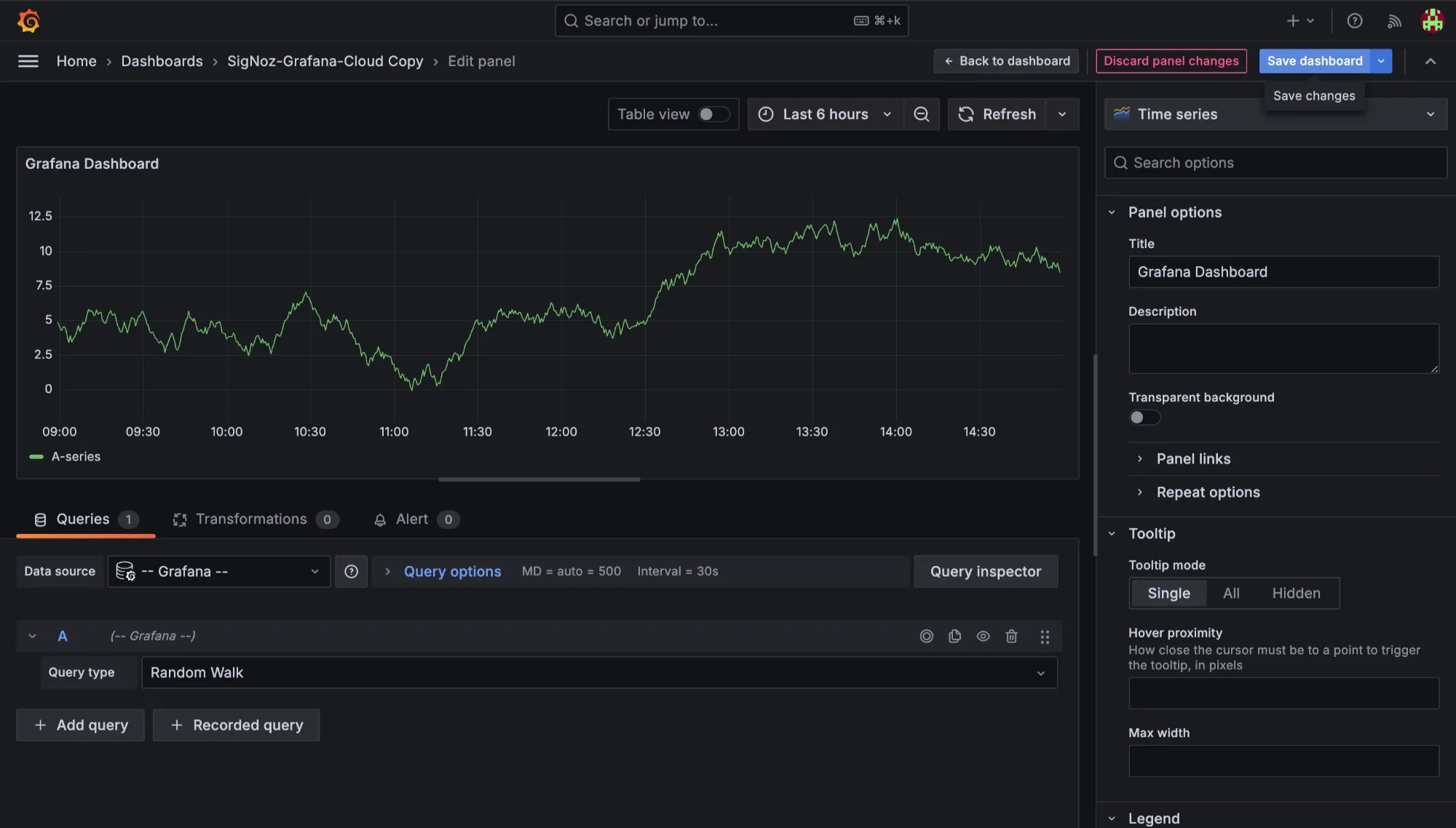The width and height of the screenshot is (1456, 828).
Task: Click the Search or jump to field
Action: click(x=731, y=21)
